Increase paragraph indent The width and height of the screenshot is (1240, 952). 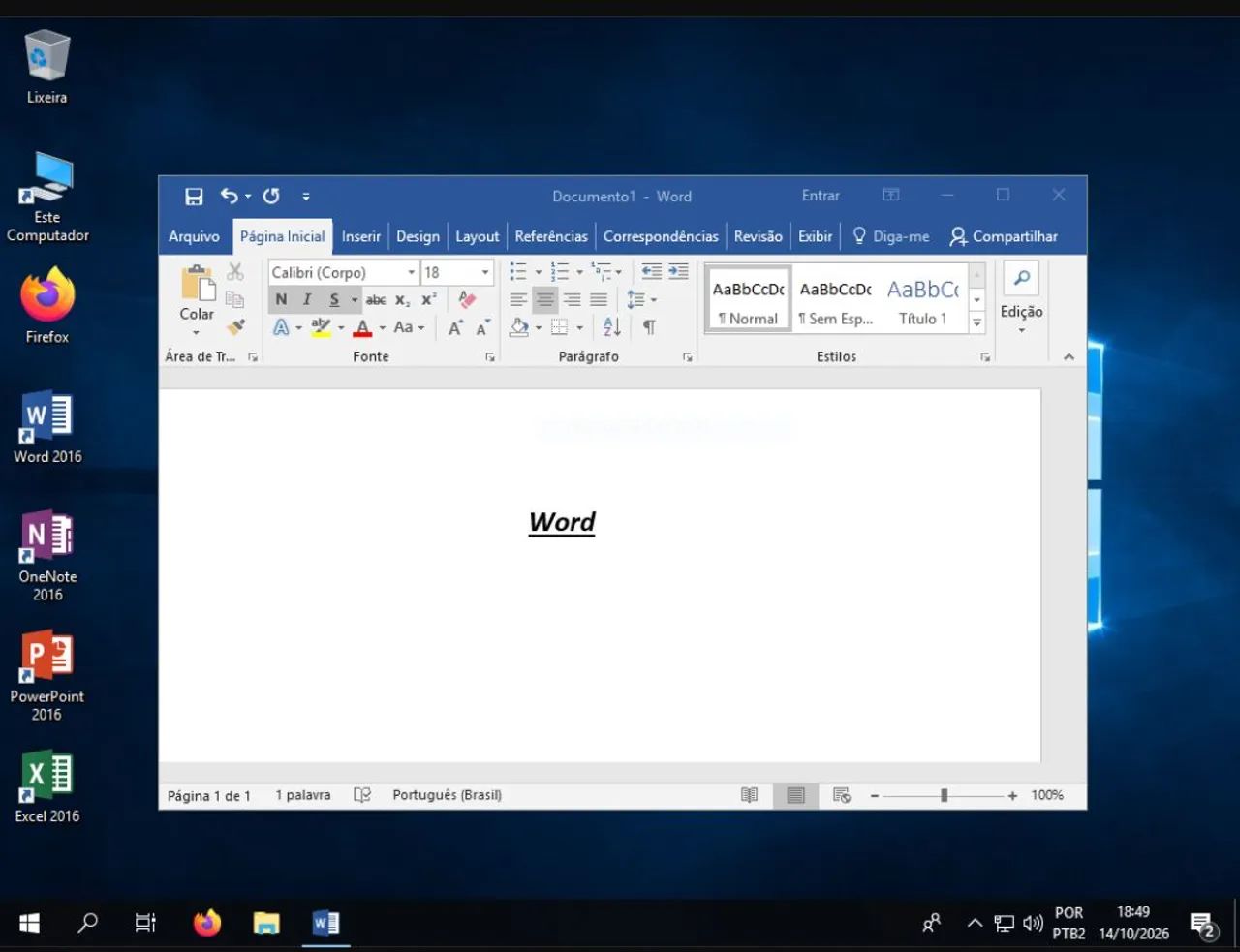(678, 272)
